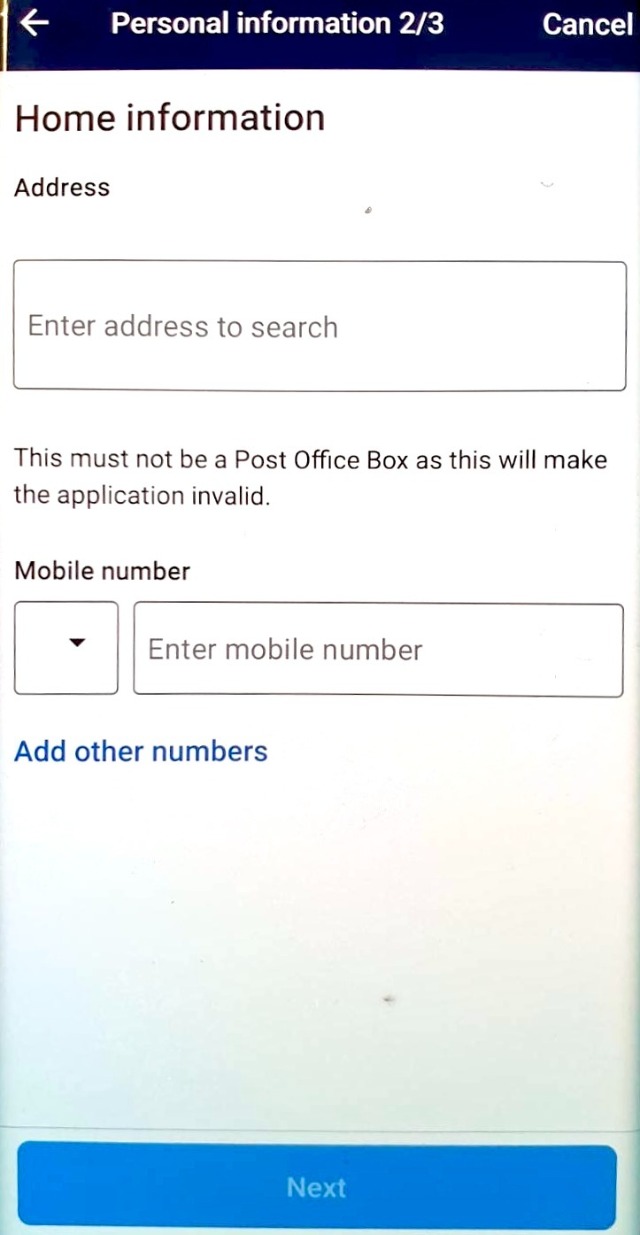Click the Add other numbers link
640x1235 pixels.
(141, 751)
